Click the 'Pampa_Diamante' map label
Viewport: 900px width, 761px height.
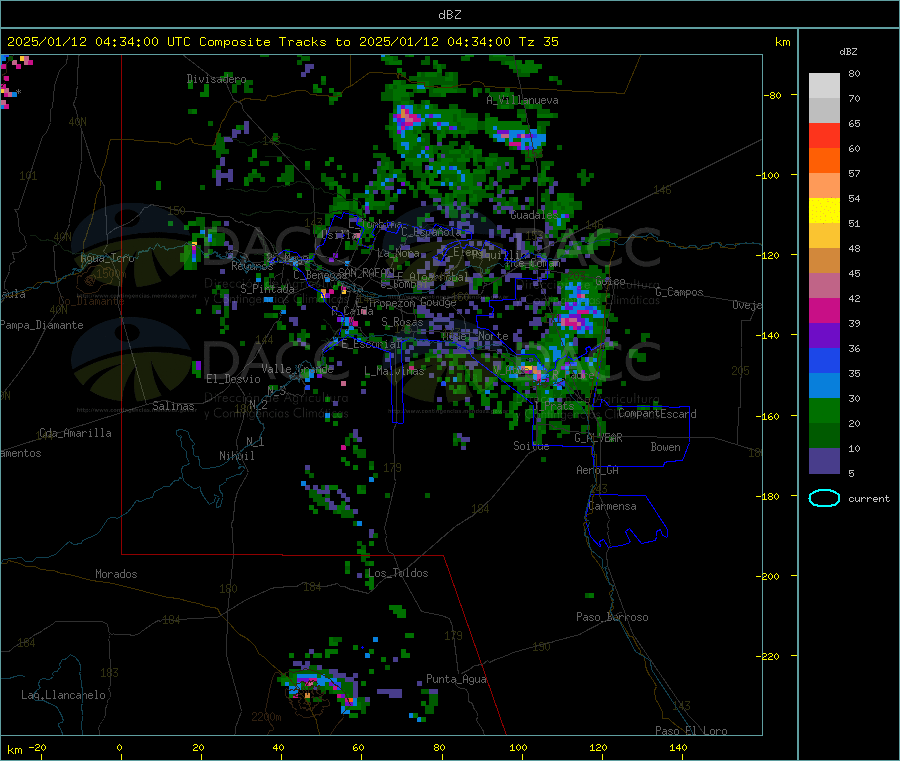pos(42,325)
